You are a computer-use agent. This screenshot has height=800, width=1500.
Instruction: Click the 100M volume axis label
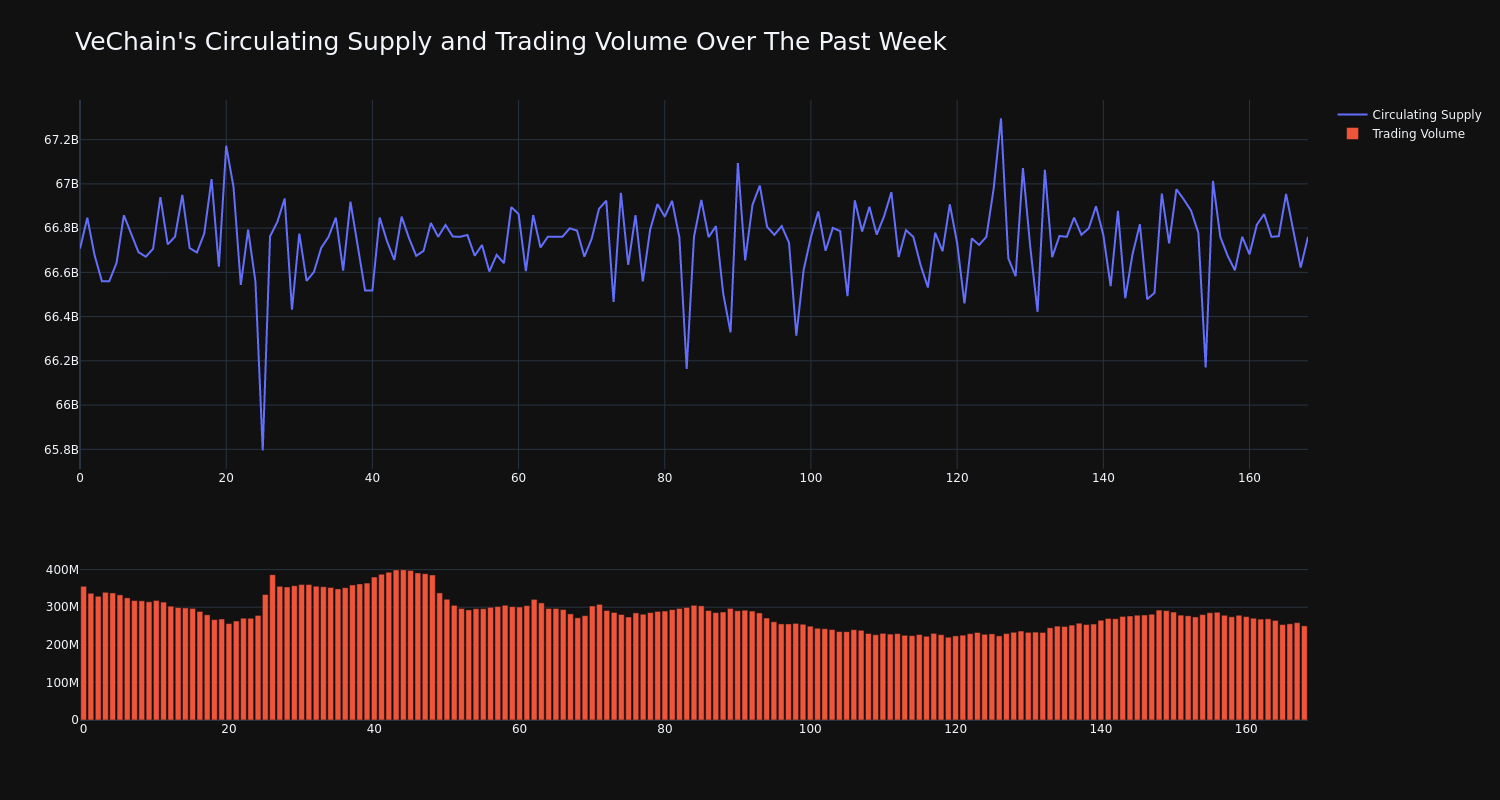[x=61, y=683]
